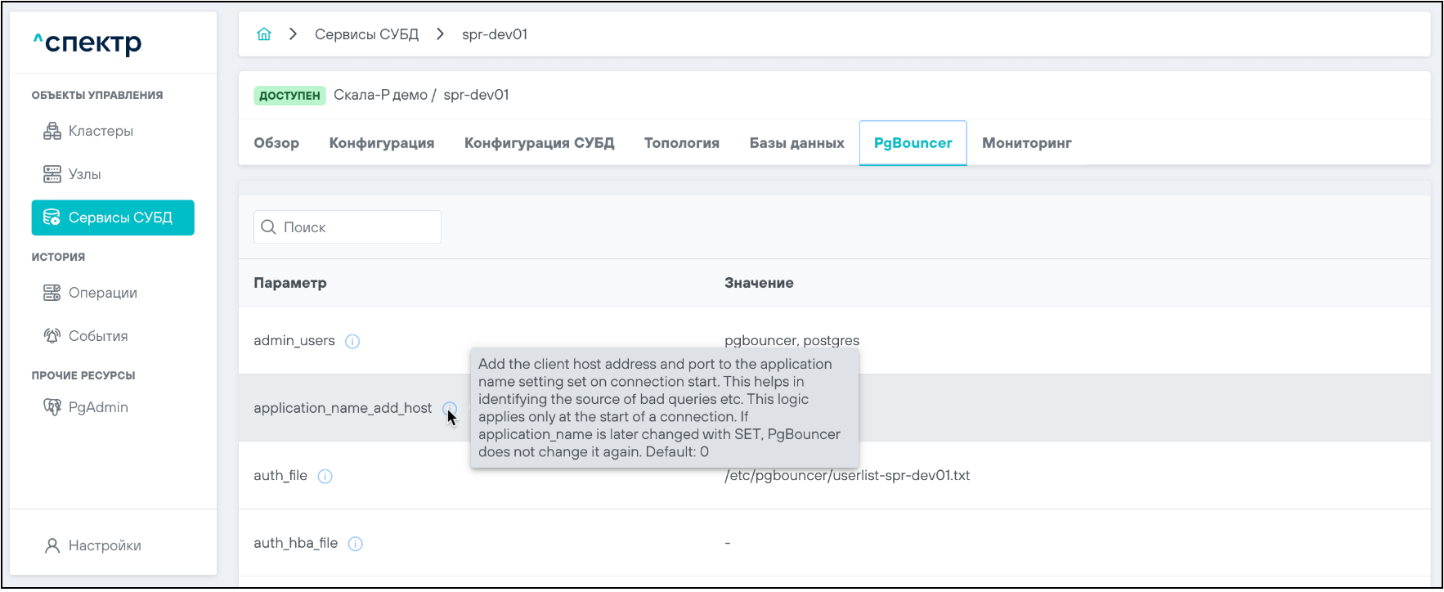Click the home icon in breadcrumb
Screen dimensions: 1444x592
tap(264, 34)
